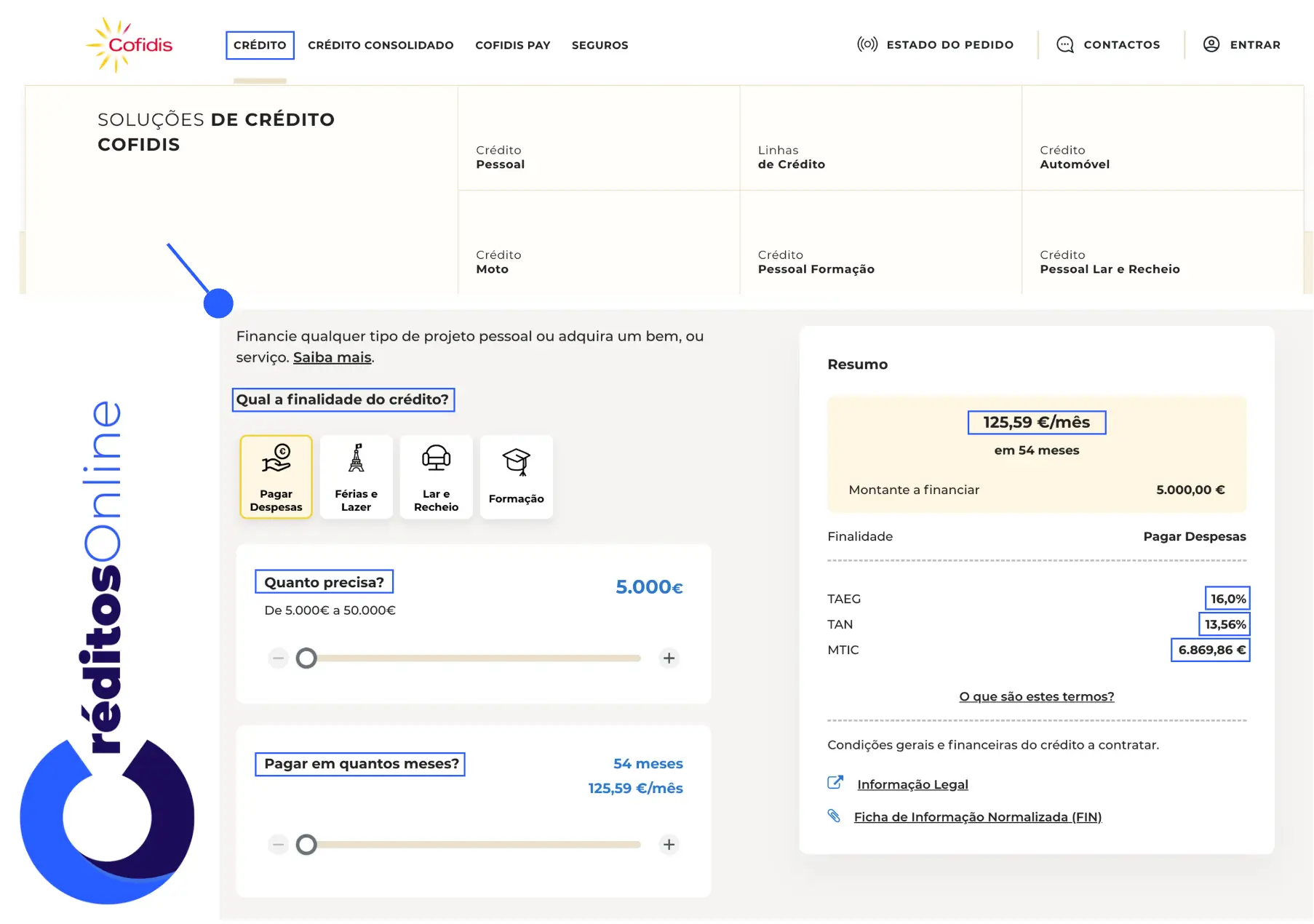
Task: Click the armchair Lar e Recheio icon
Action: [x=437, y=458]
